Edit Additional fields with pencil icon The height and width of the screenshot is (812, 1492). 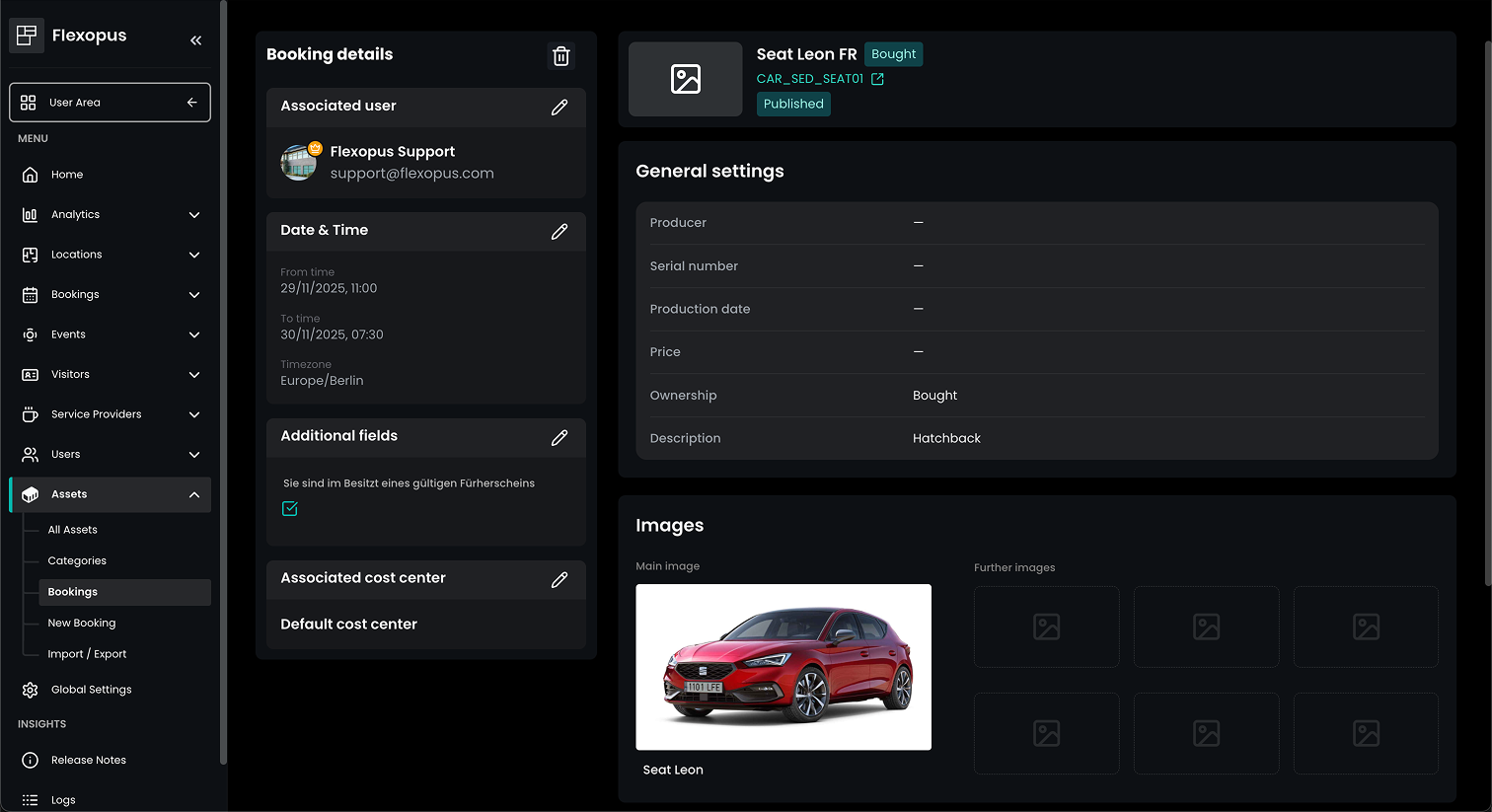[x=559, y=437]
